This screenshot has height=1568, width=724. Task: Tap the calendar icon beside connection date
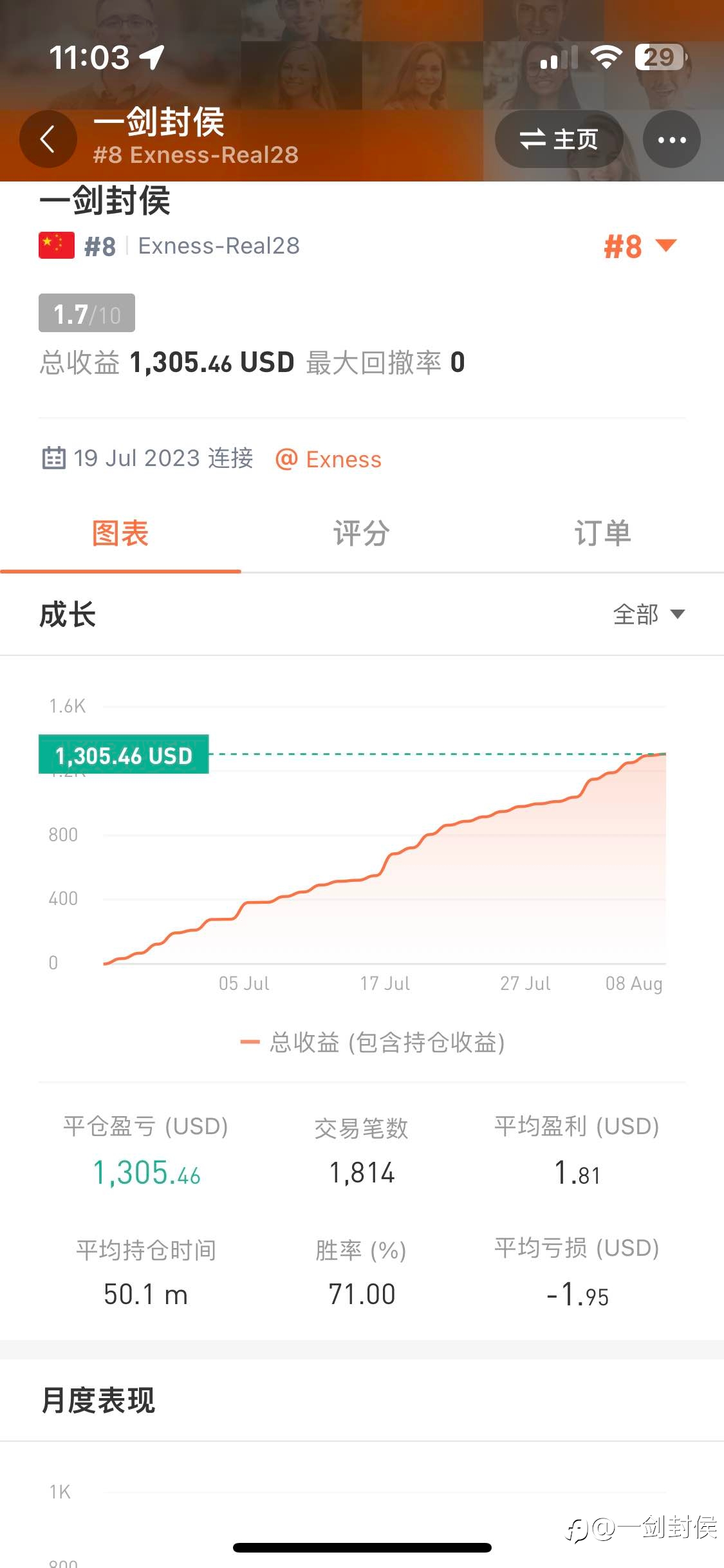pos(53,458)
